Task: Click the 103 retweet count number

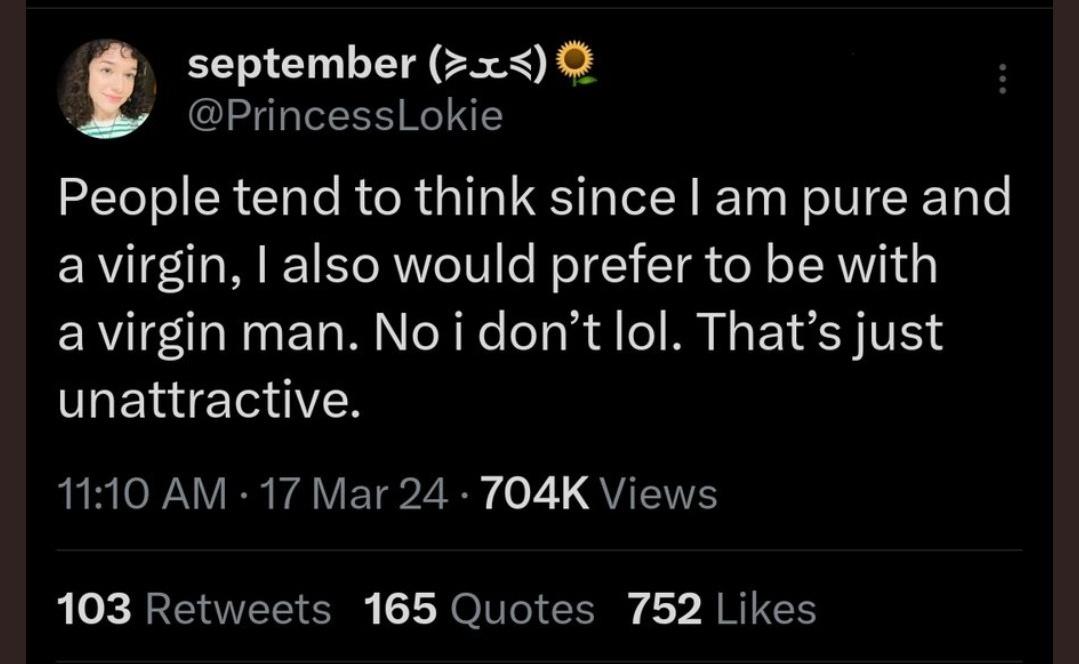Action: point(94,609)
